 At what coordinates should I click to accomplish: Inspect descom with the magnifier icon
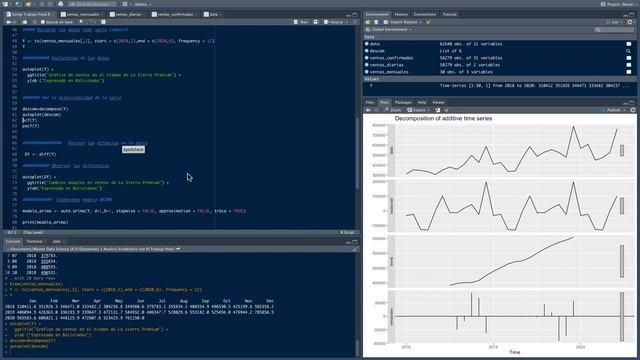click(629, 51)
